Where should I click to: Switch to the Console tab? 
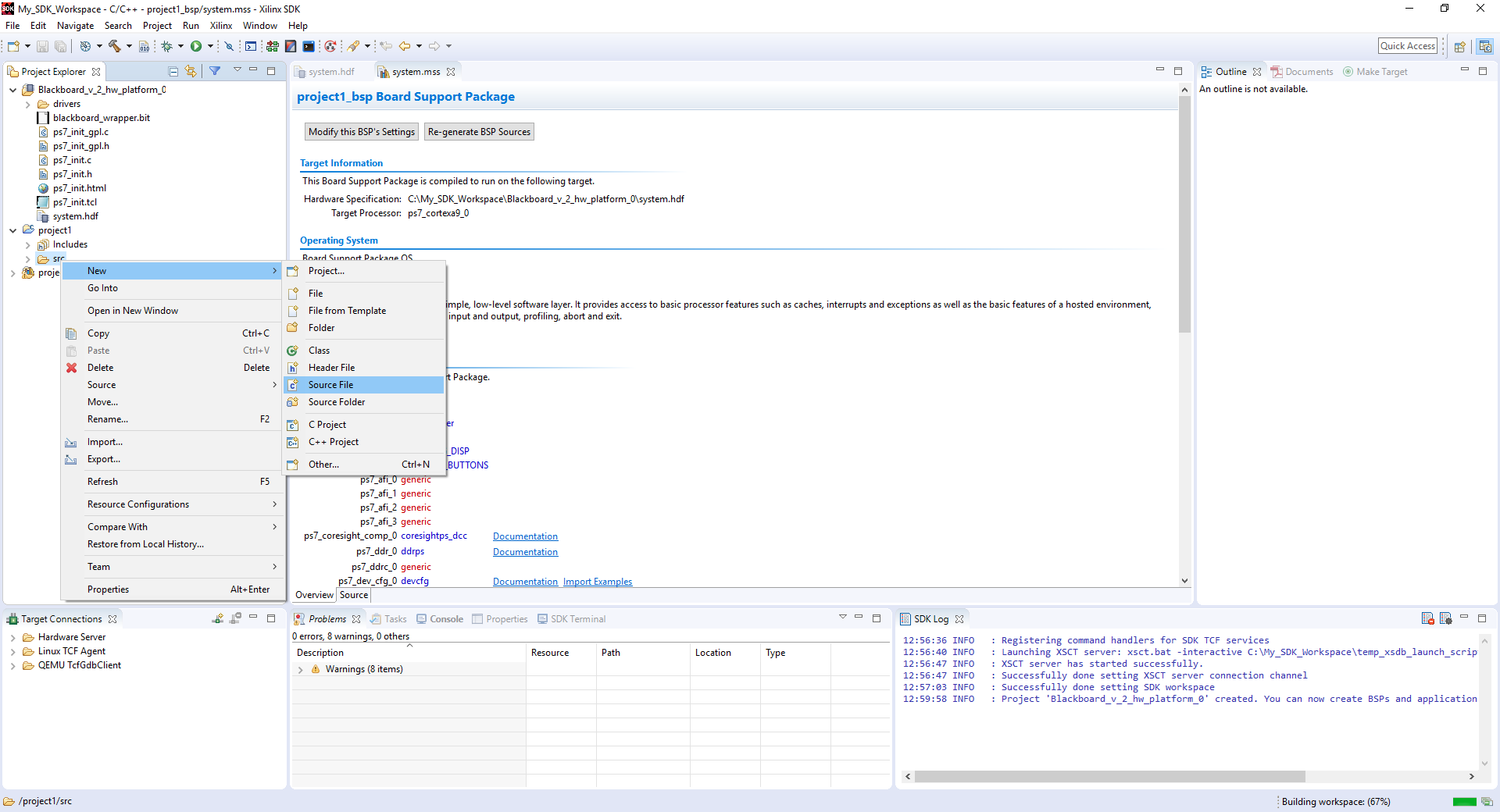click(446, 619)
